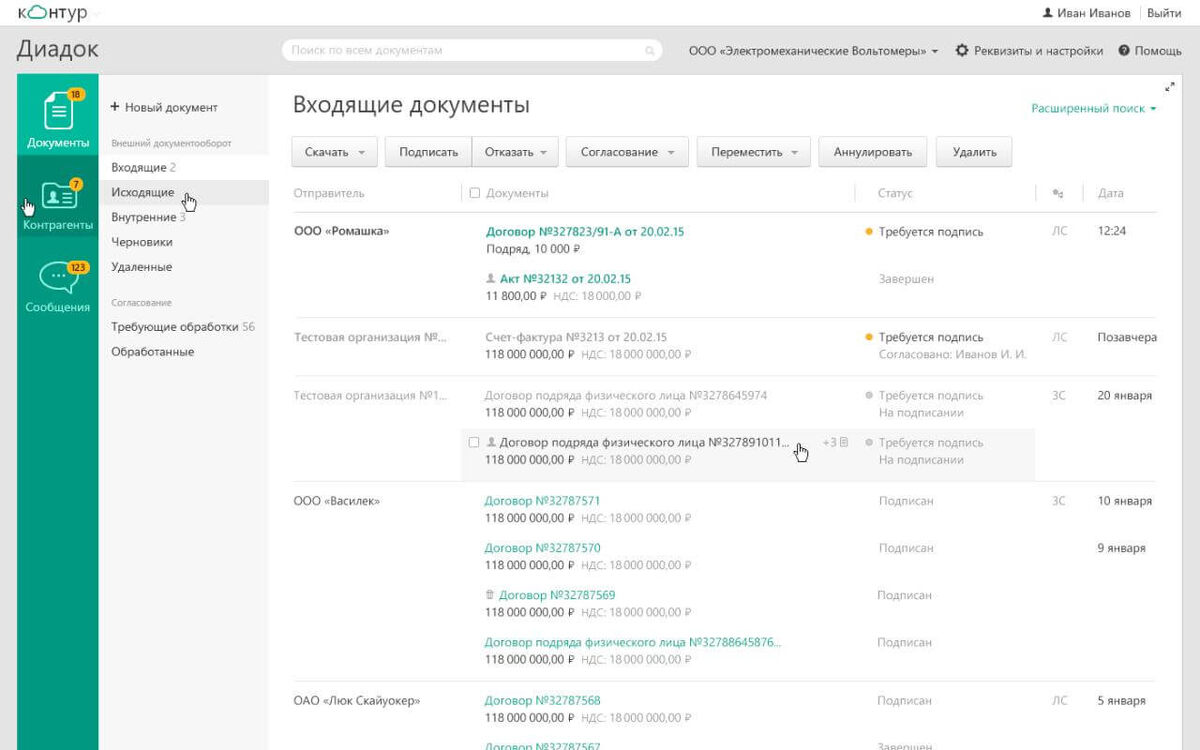The height and width of the screenshot is (750, 1200).
Task: Open the Иван Иванов user profile
Action: pos(1086,13)
